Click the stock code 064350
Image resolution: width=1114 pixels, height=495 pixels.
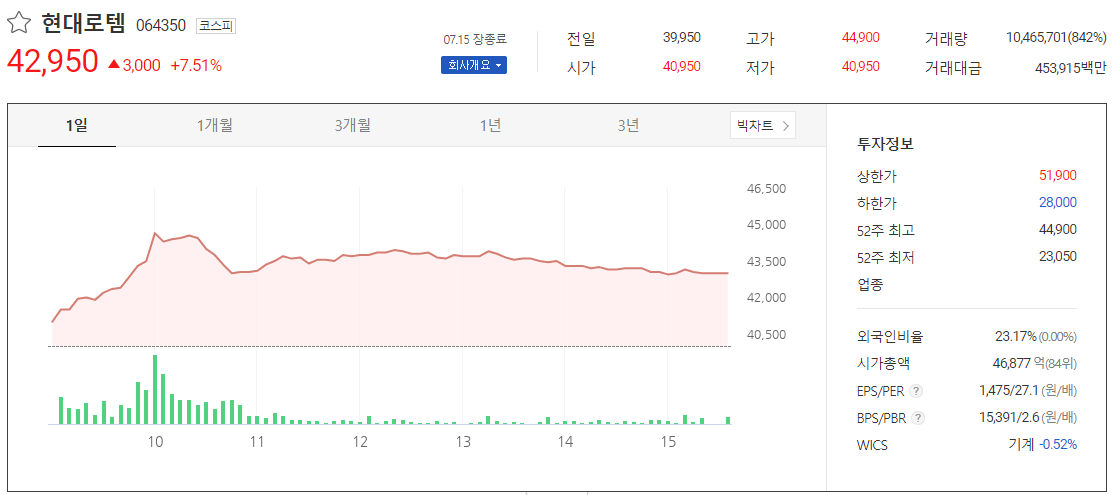click(x=161, y=26)
